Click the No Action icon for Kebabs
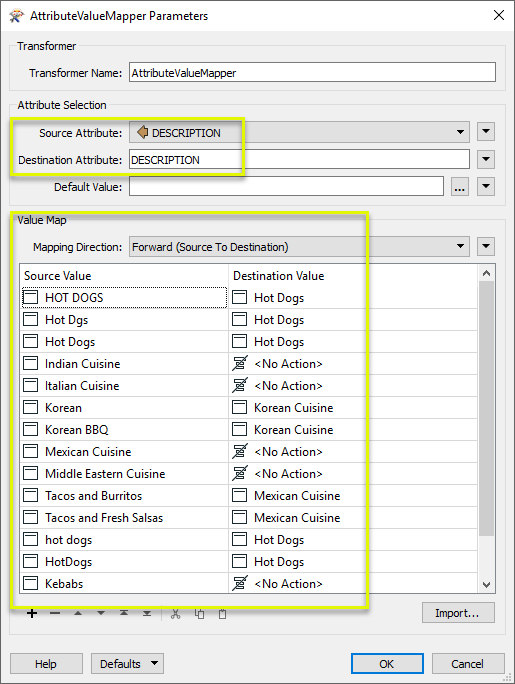The width and height of the screenshot is (515, 684). pyautogui.click(x=240, y=583)
